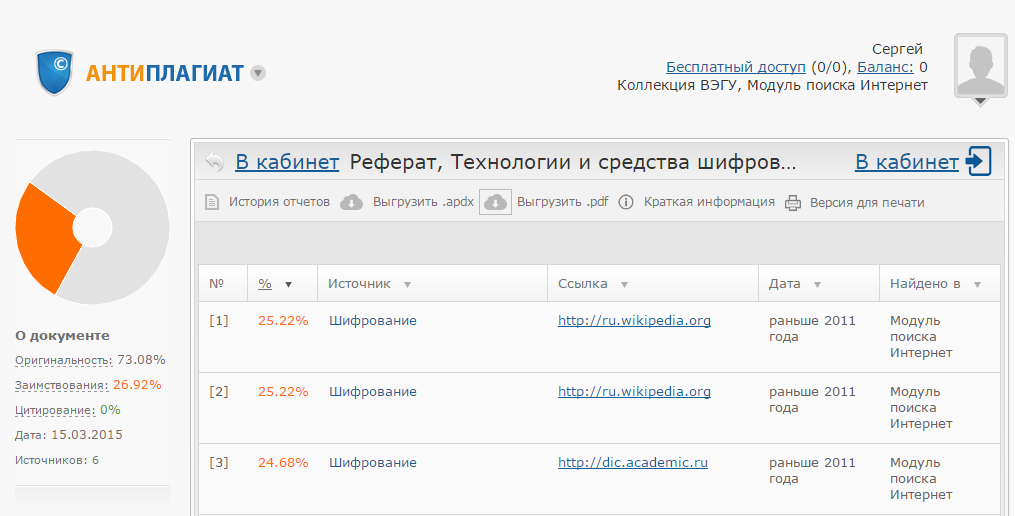The height and width of the screenshot is (516, 1015).
Task: Click the info icon for Краткая информация
Action: tap(626, 203)
